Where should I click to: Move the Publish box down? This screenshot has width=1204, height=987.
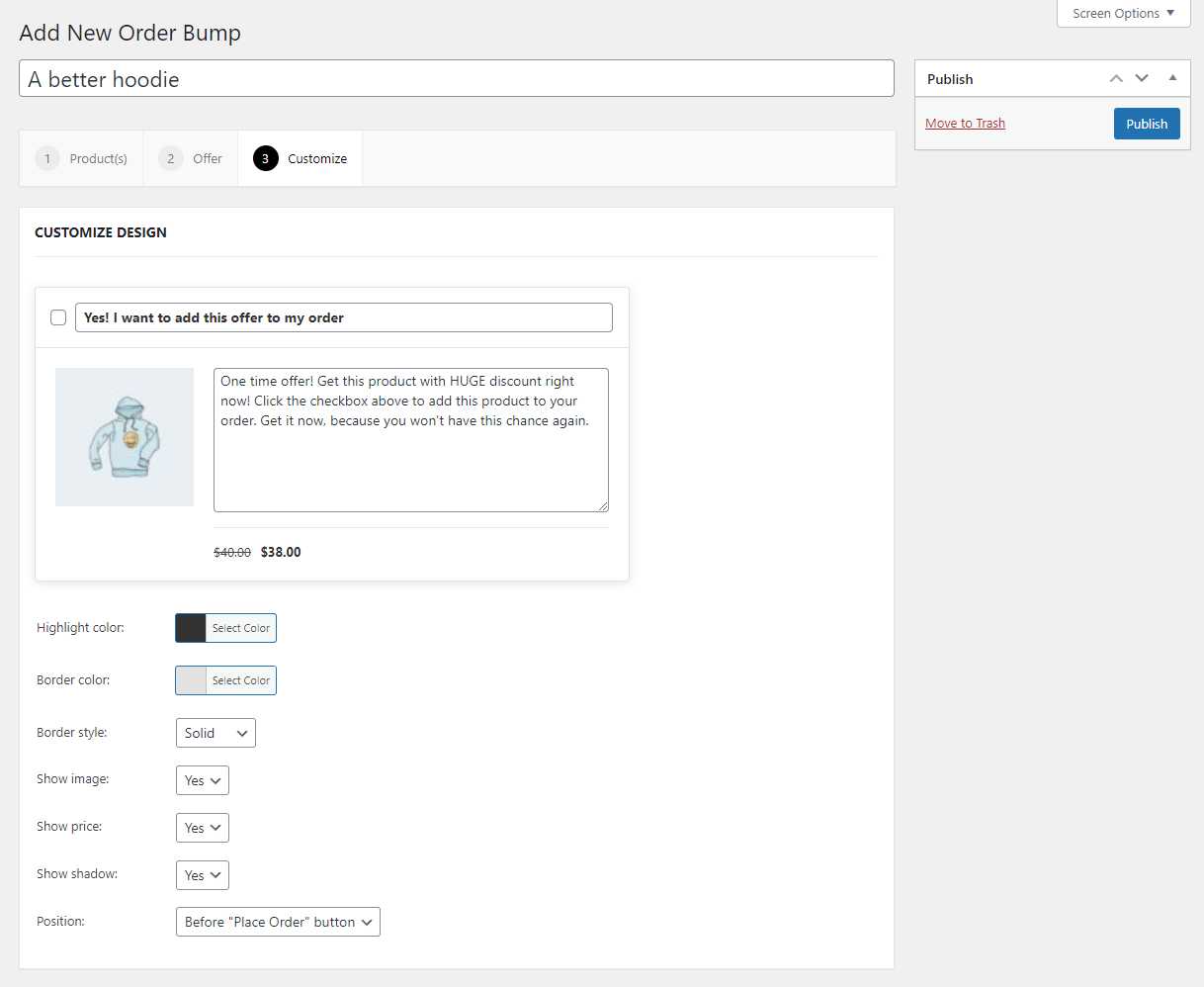pyautogui.click(x=1142, y=78)
